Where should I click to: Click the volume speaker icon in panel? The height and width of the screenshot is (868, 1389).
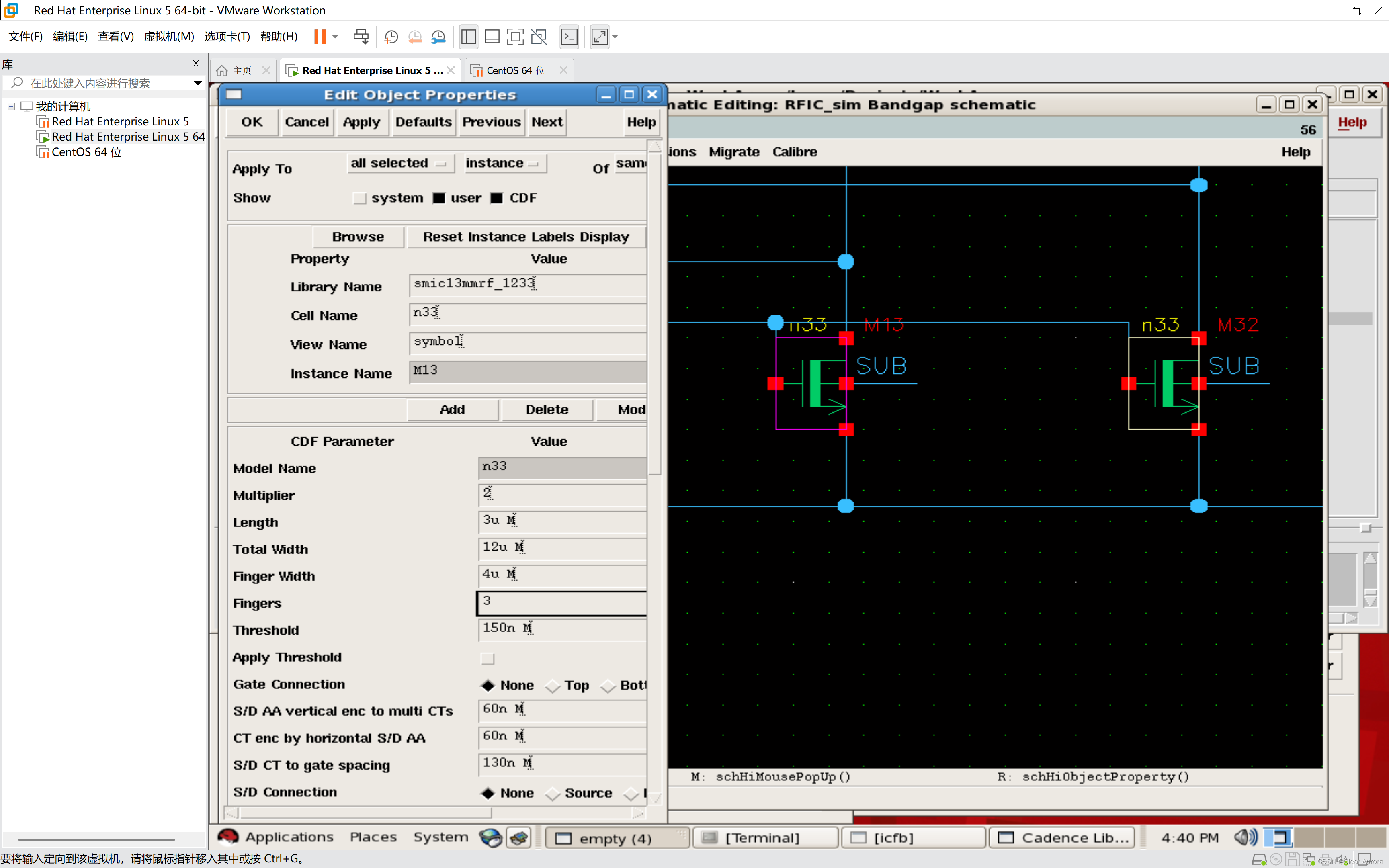(x=1245, y=837)
